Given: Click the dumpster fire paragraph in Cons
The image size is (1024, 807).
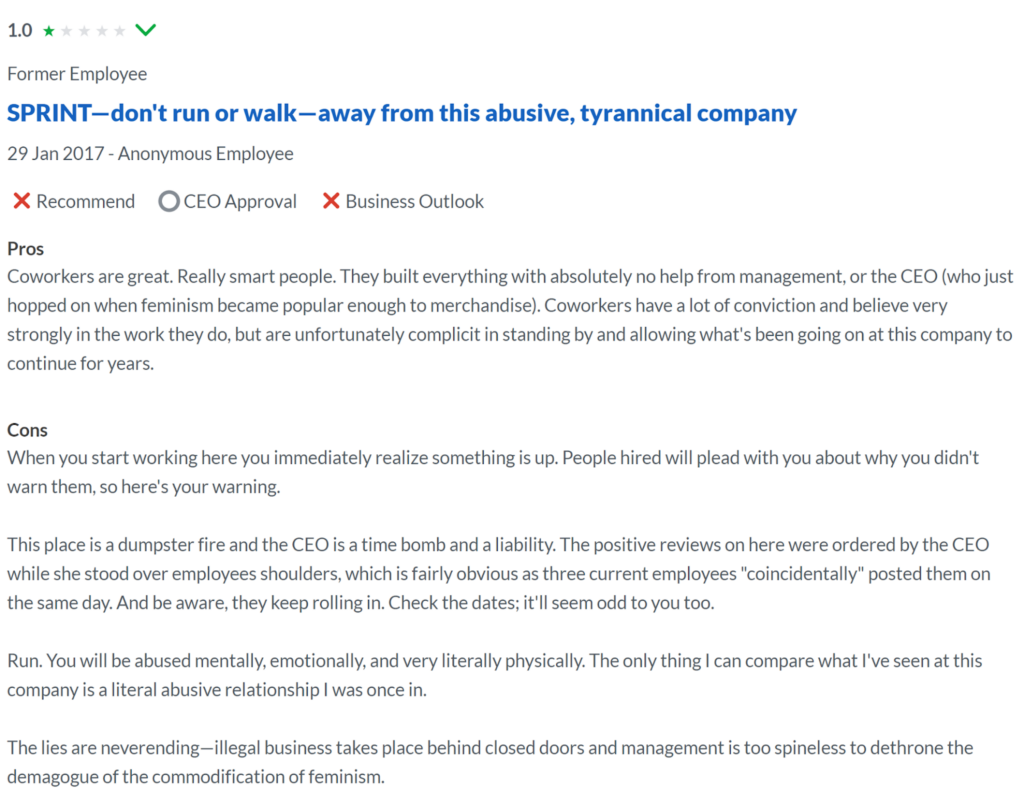Looking at the screenshot, I should [499, 573].
